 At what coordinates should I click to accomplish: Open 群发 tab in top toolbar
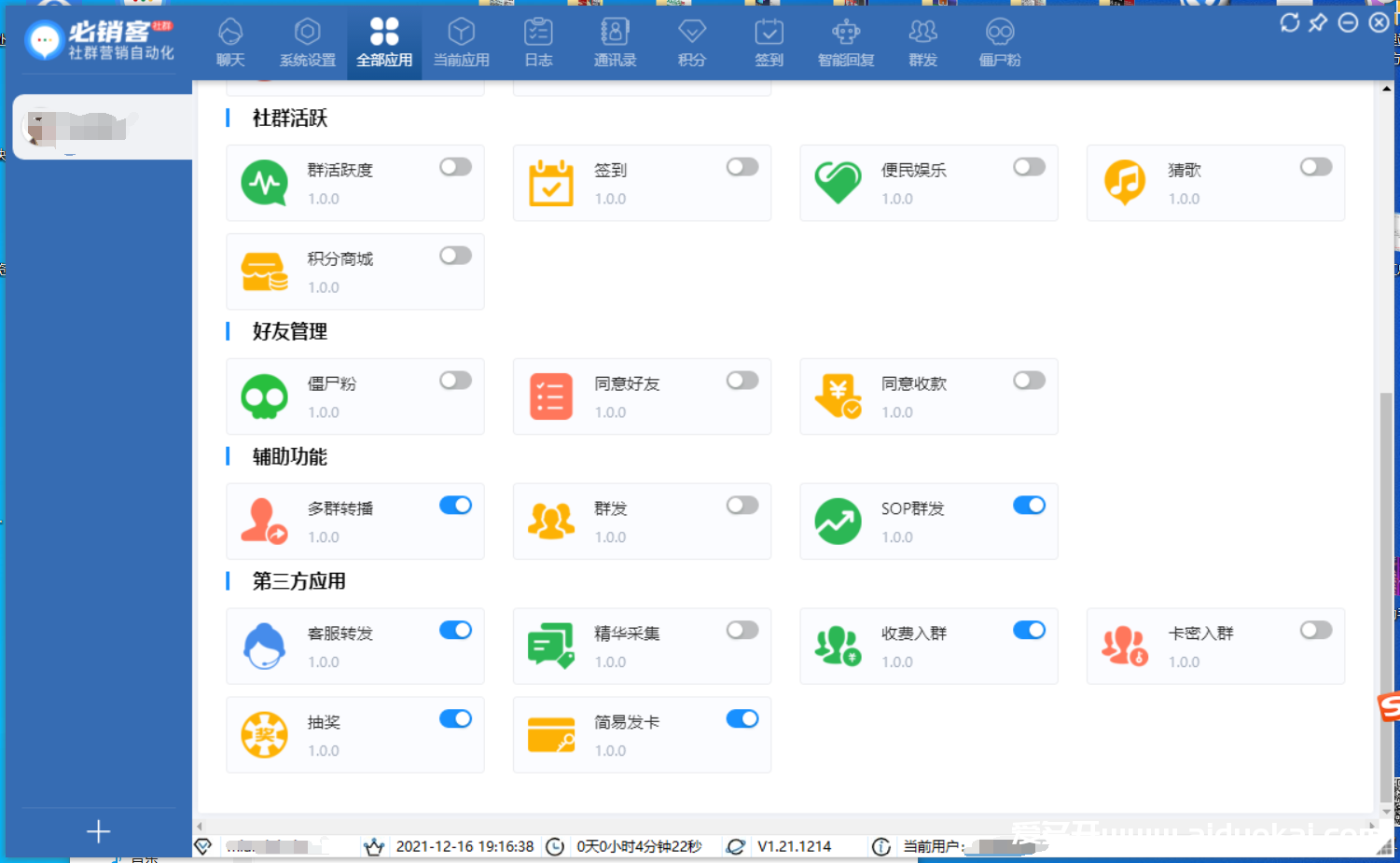[x=922, y=44]
